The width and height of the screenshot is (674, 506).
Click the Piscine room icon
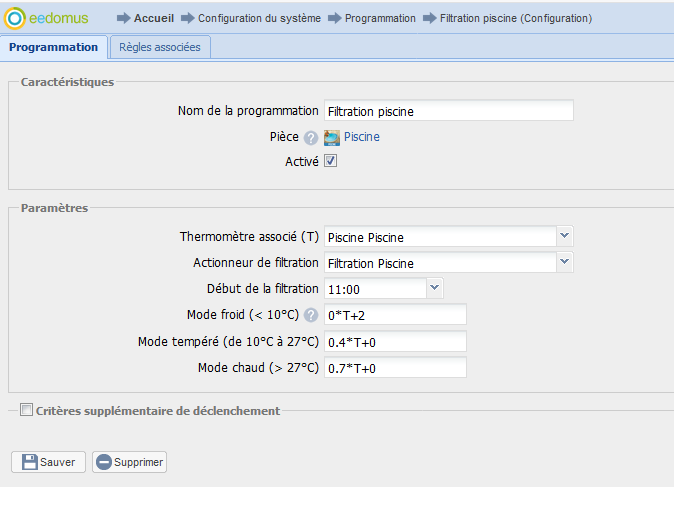[x=332, y=137]
